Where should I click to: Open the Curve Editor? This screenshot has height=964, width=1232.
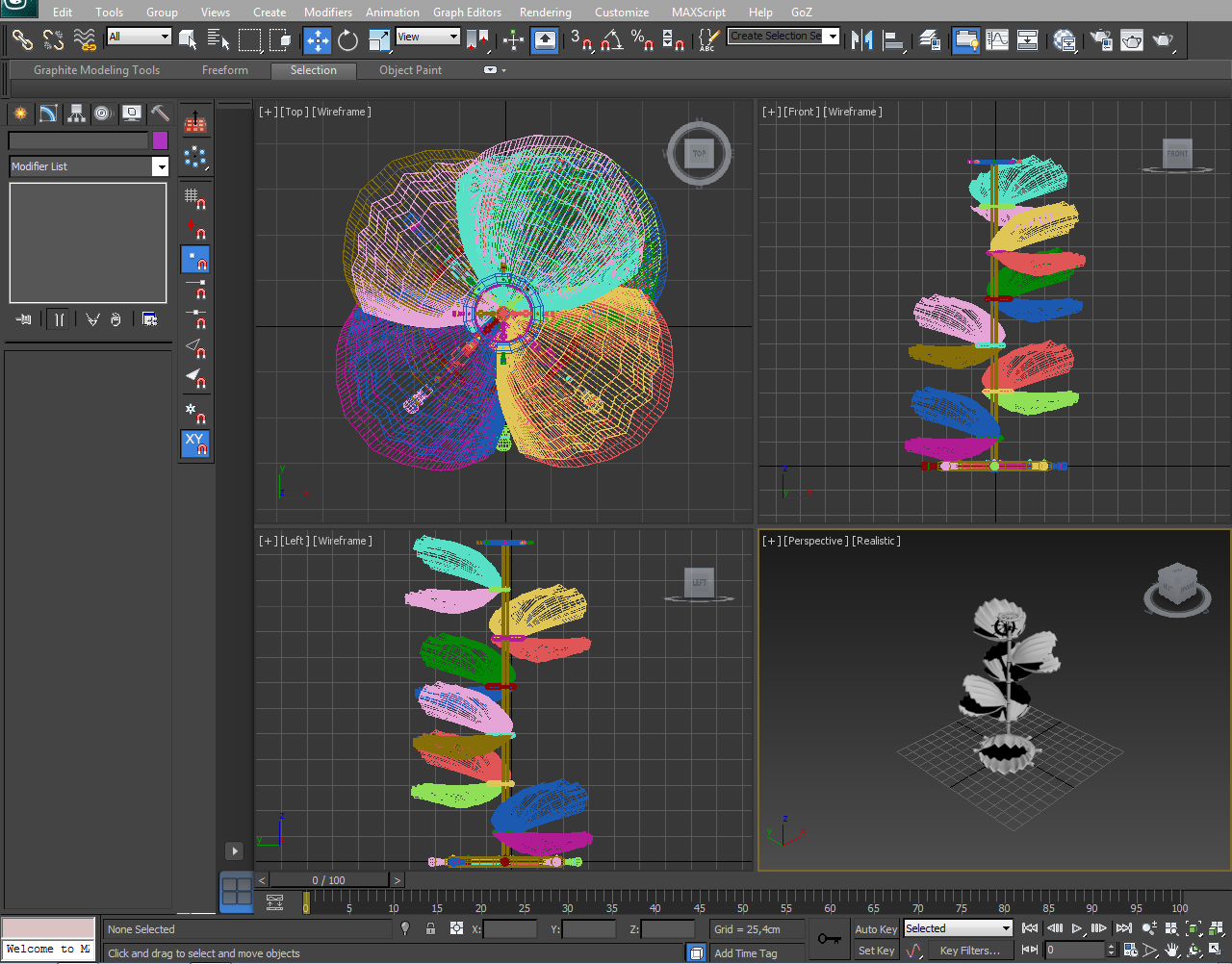pyautogui.click(x=997, y=40)
